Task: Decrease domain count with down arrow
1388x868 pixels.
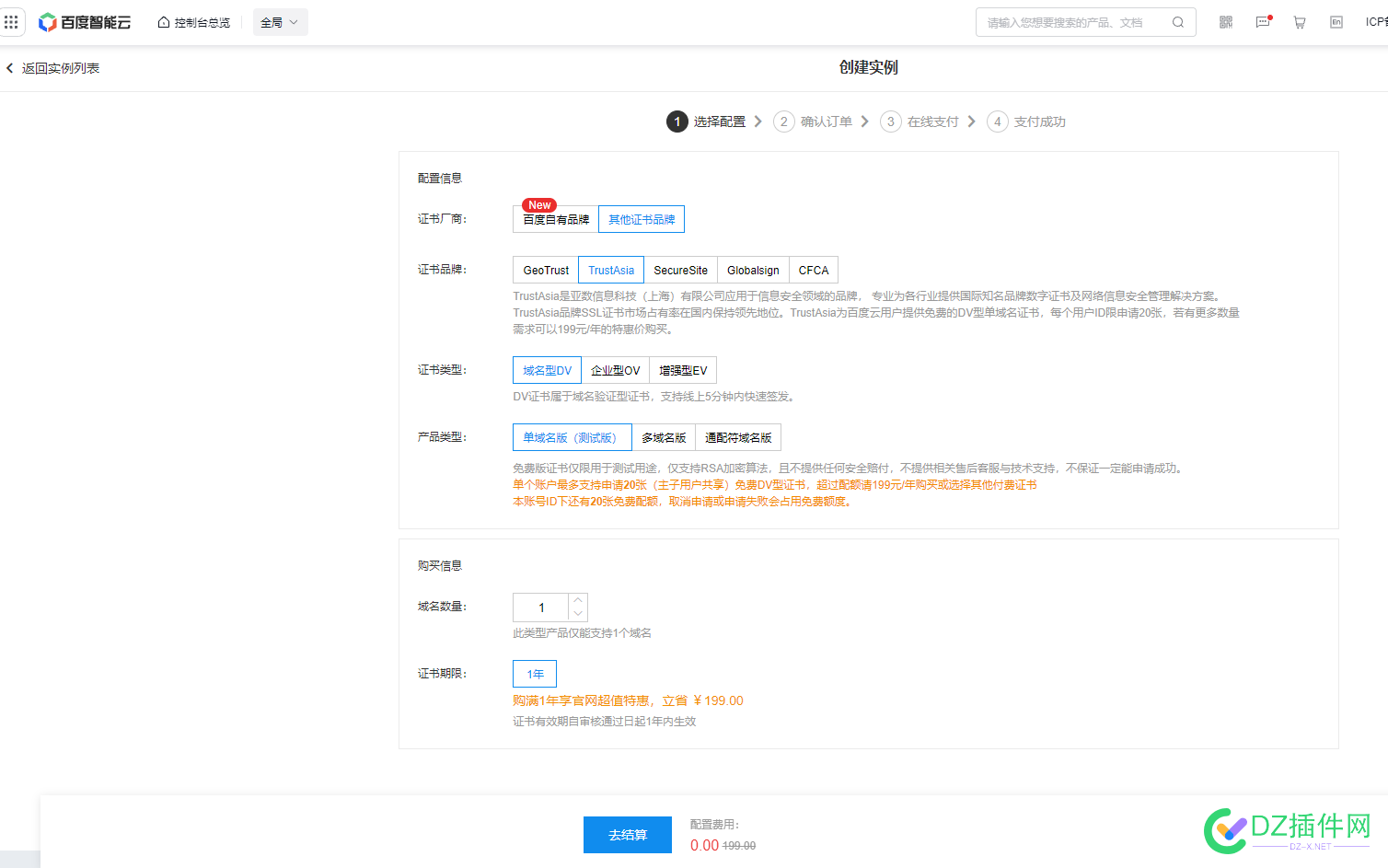Action: coord(578,614)
